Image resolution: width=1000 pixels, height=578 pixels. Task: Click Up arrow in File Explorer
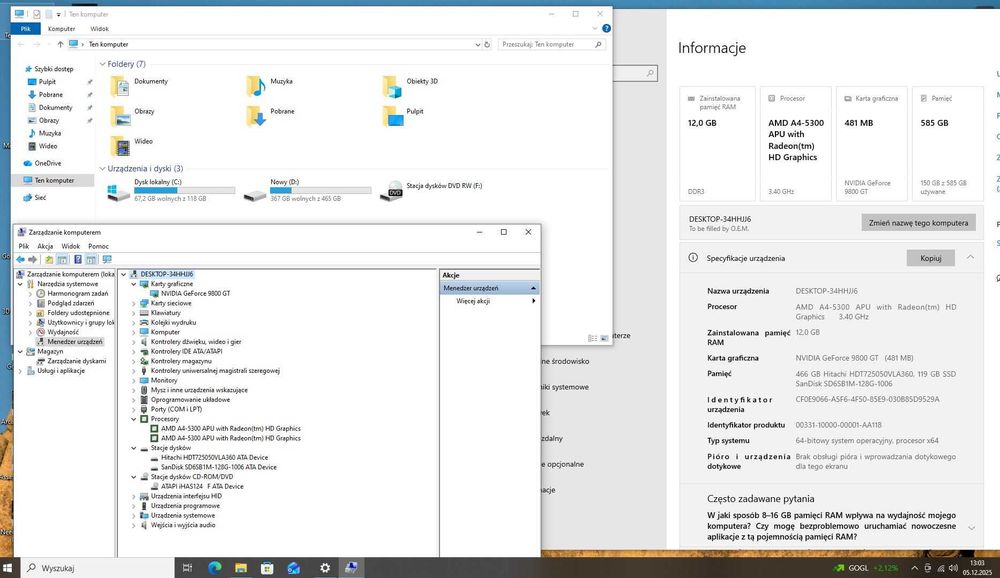60,44
